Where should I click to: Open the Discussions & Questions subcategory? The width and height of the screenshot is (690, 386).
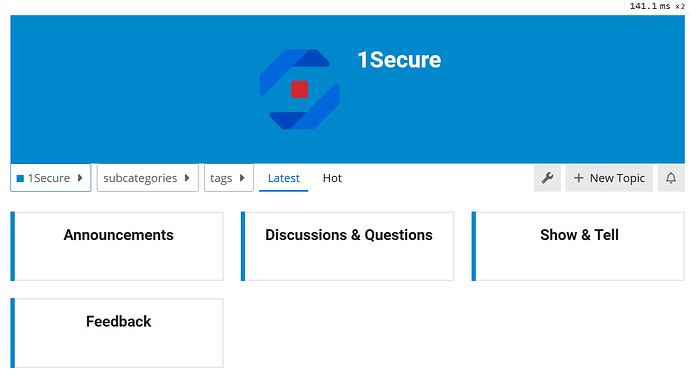click(348, 246)
